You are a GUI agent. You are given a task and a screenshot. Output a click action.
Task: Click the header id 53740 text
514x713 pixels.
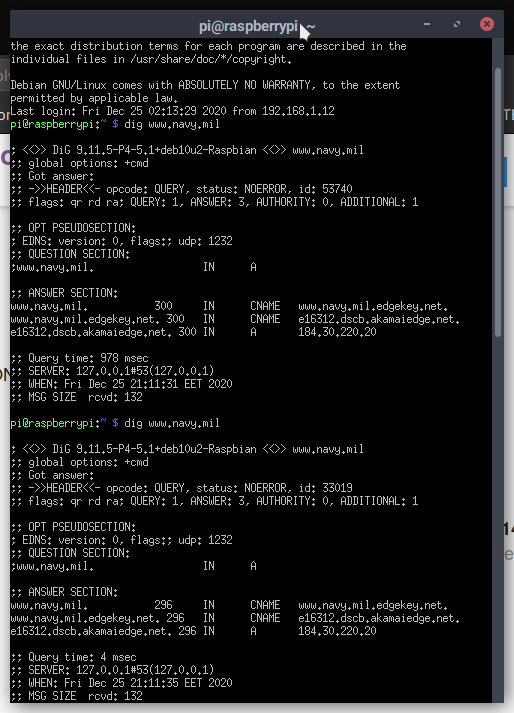(x=337, y=189)
